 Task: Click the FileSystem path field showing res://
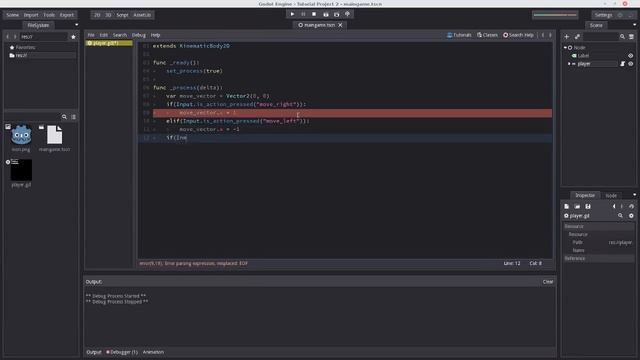click(x=44, y=37)
